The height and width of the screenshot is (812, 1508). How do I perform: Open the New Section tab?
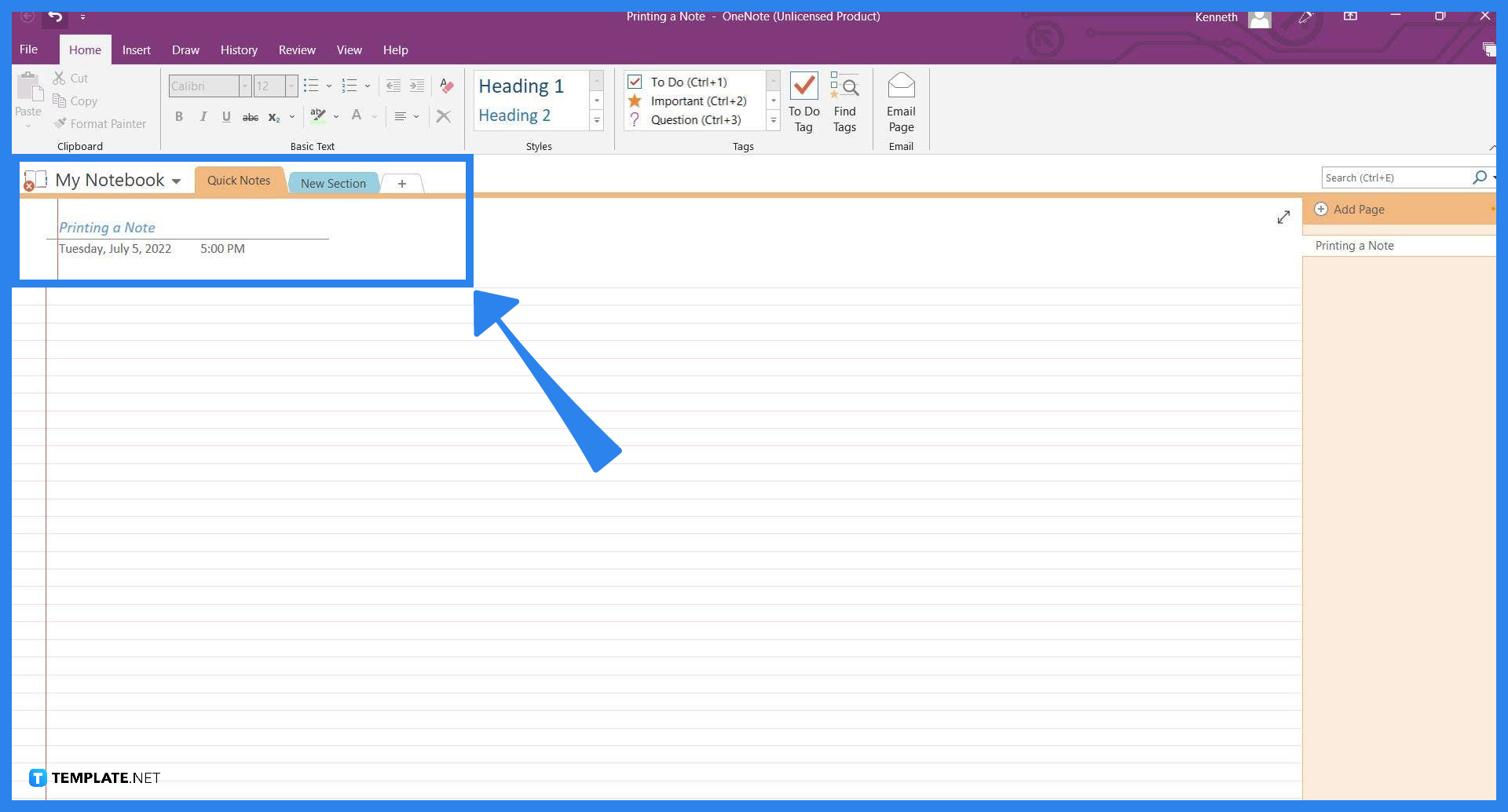pos(333,183)
